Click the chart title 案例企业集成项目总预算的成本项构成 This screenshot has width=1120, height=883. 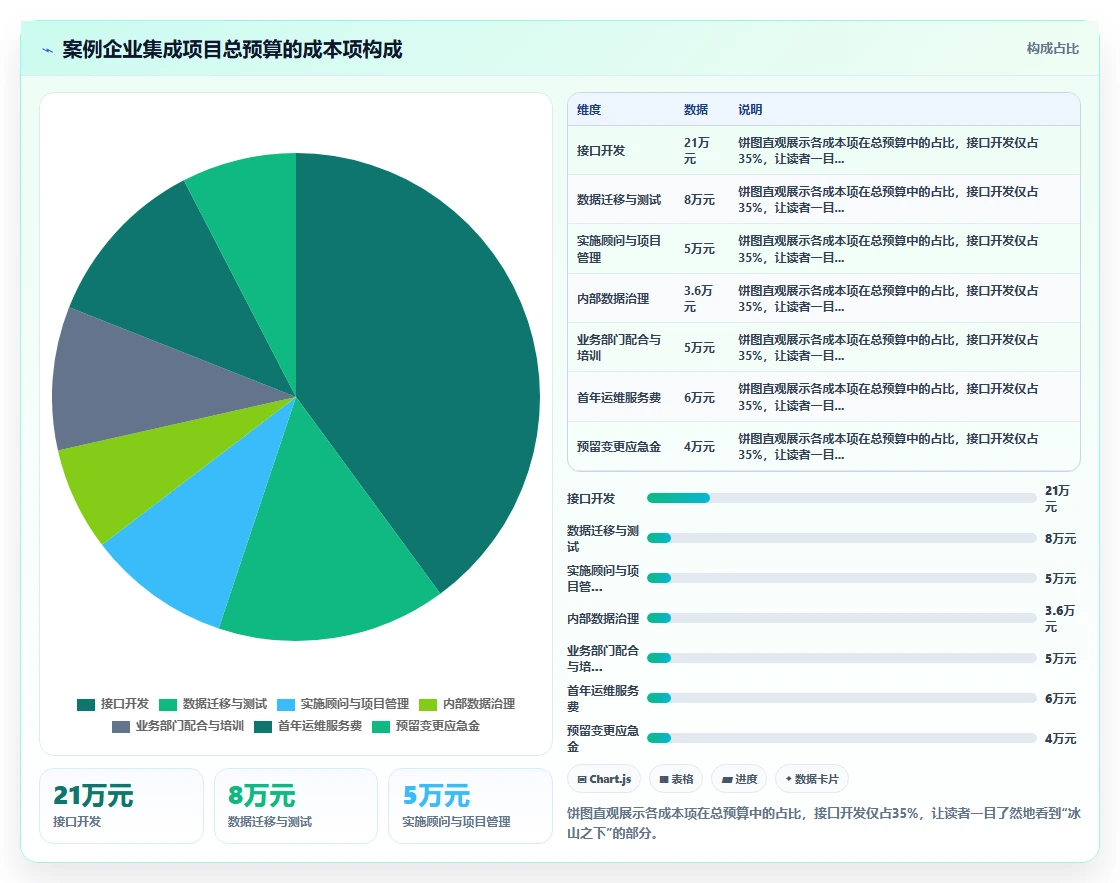[232, 49]
